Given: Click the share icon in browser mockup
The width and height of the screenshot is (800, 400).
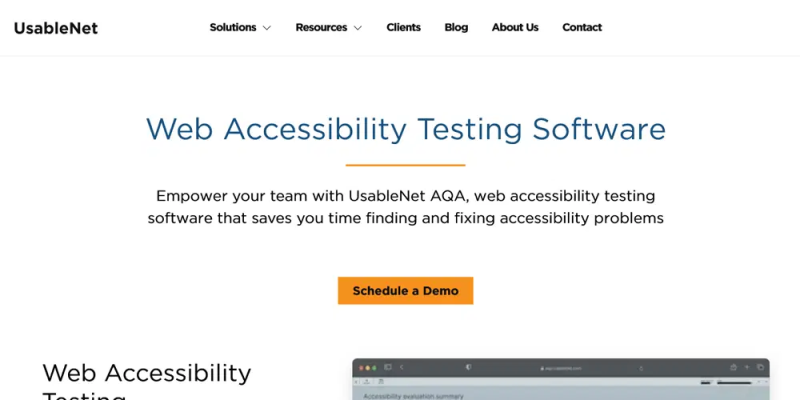Looking at the screenshot, I should click(x=733, y=367).
